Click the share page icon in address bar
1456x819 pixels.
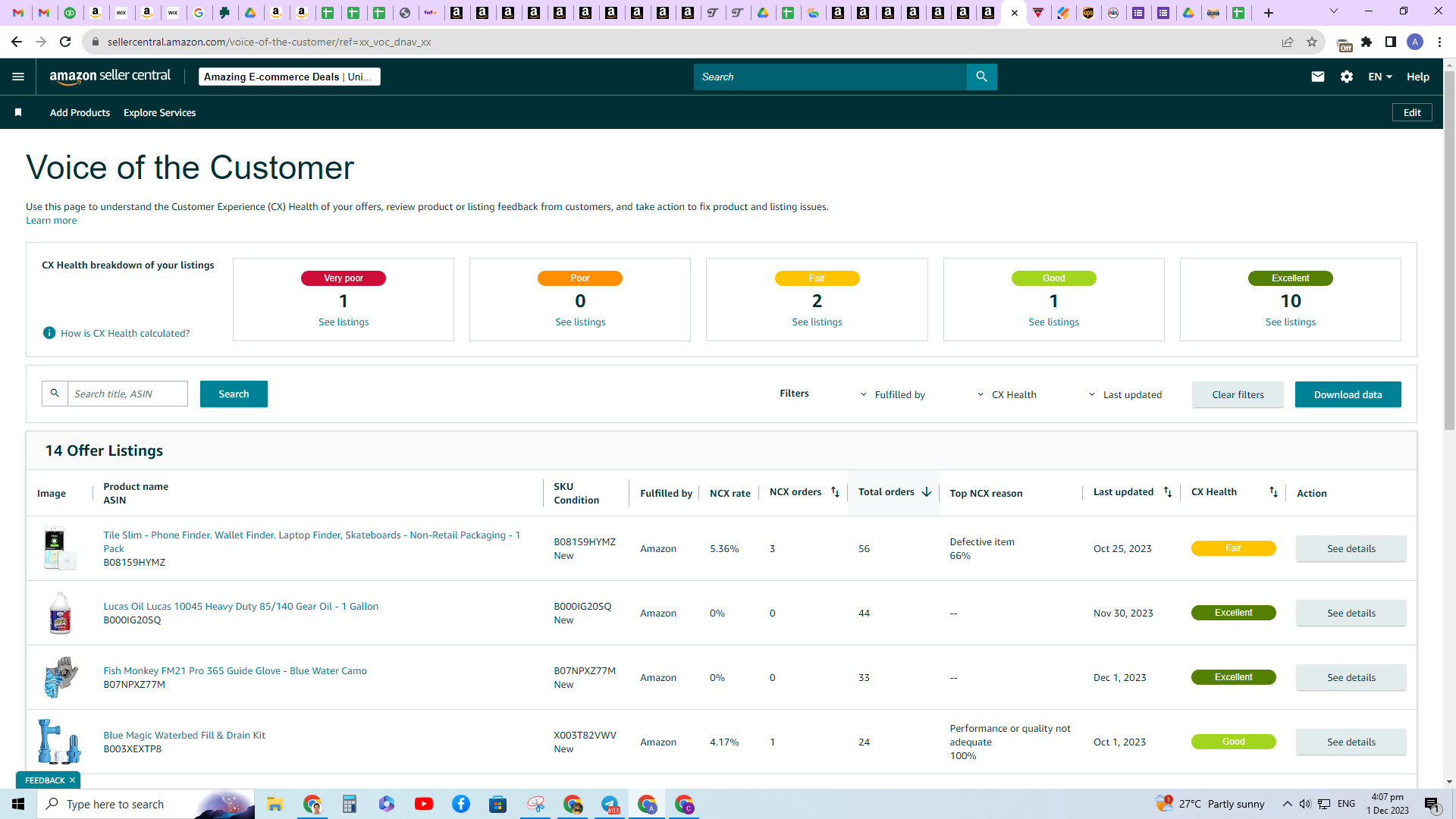point(1288,42)
